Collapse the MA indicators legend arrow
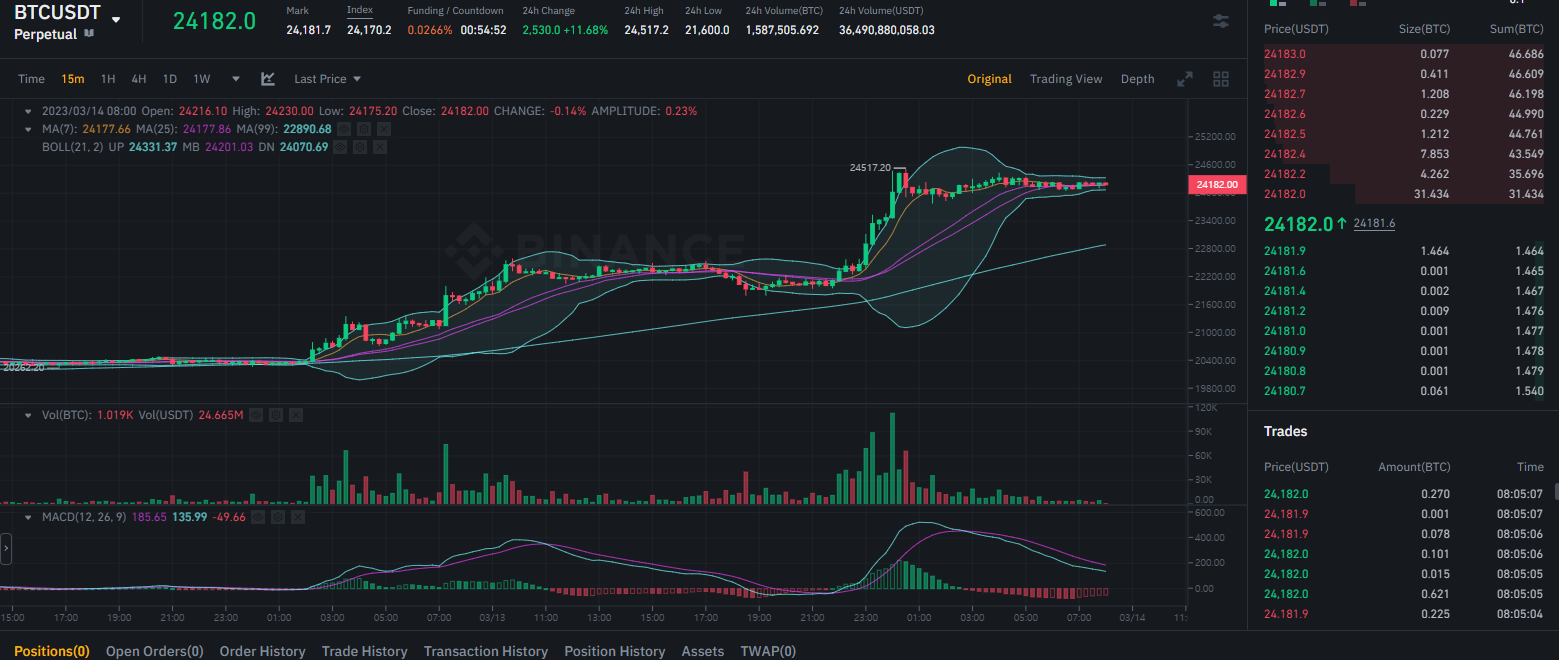This screenshot has height=660, width=1559. 28,129
